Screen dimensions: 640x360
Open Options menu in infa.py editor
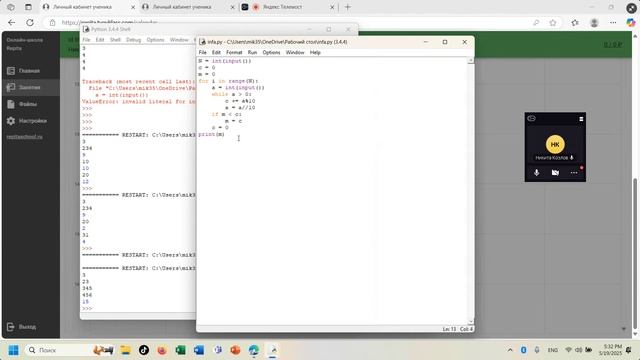[271, 53]
